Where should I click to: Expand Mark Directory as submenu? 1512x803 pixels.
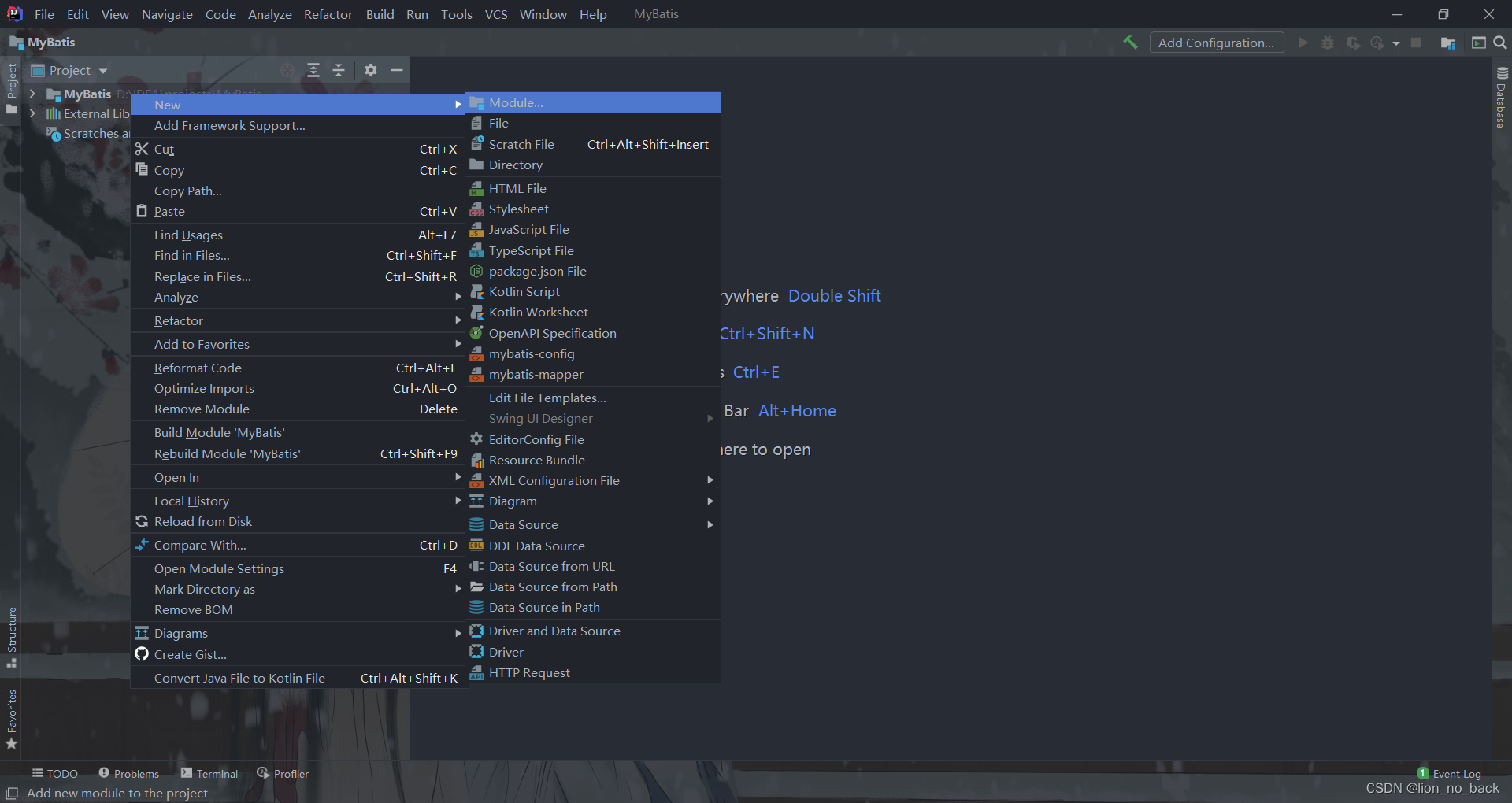coord(298,589)
